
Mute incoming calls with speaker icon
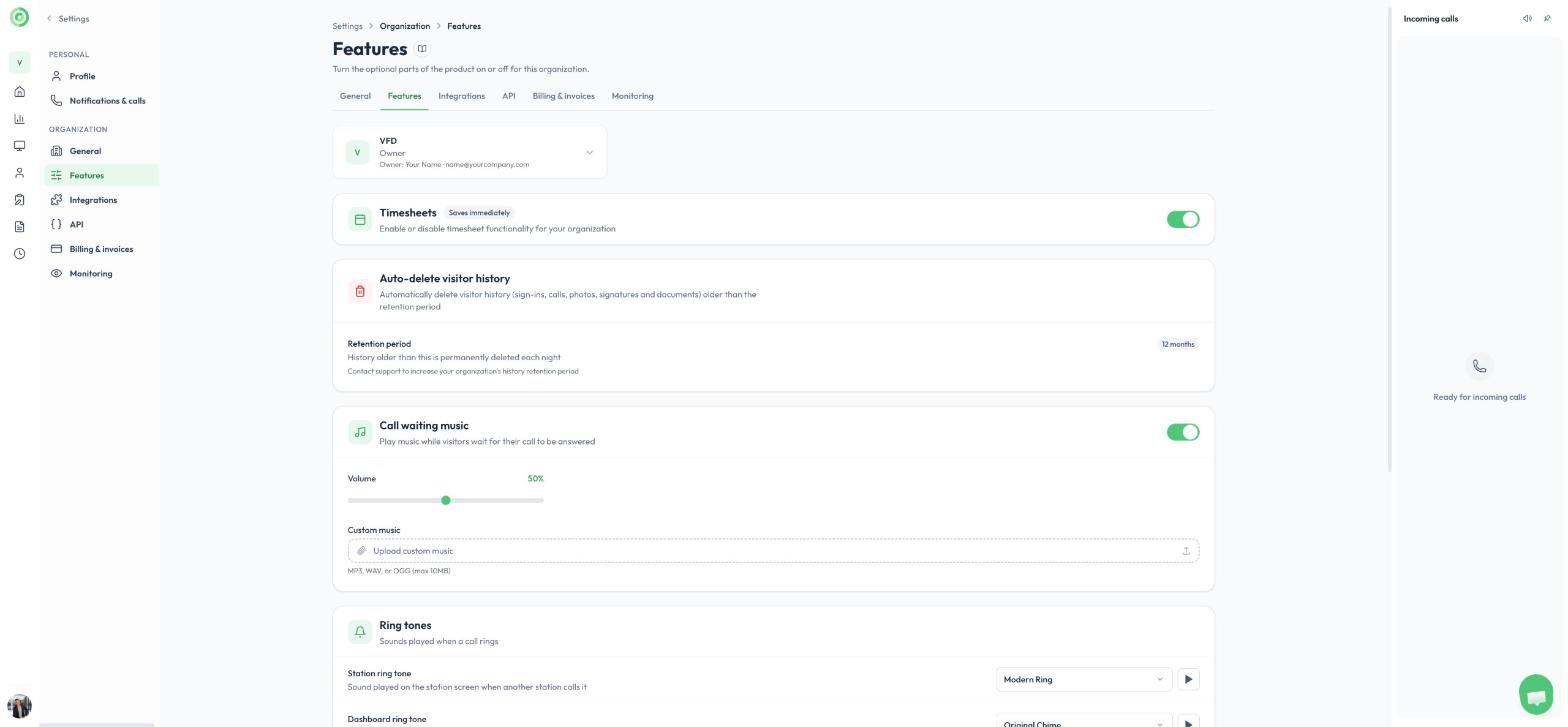click(x=1527, y=19)
